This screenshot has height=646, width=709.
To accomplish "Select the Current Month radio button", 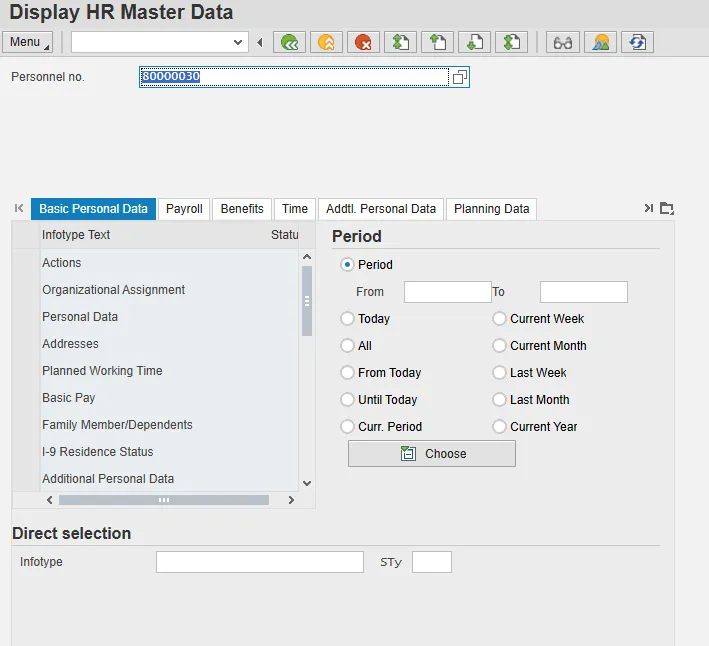I will pyautogui.click(x=500, y=346).
